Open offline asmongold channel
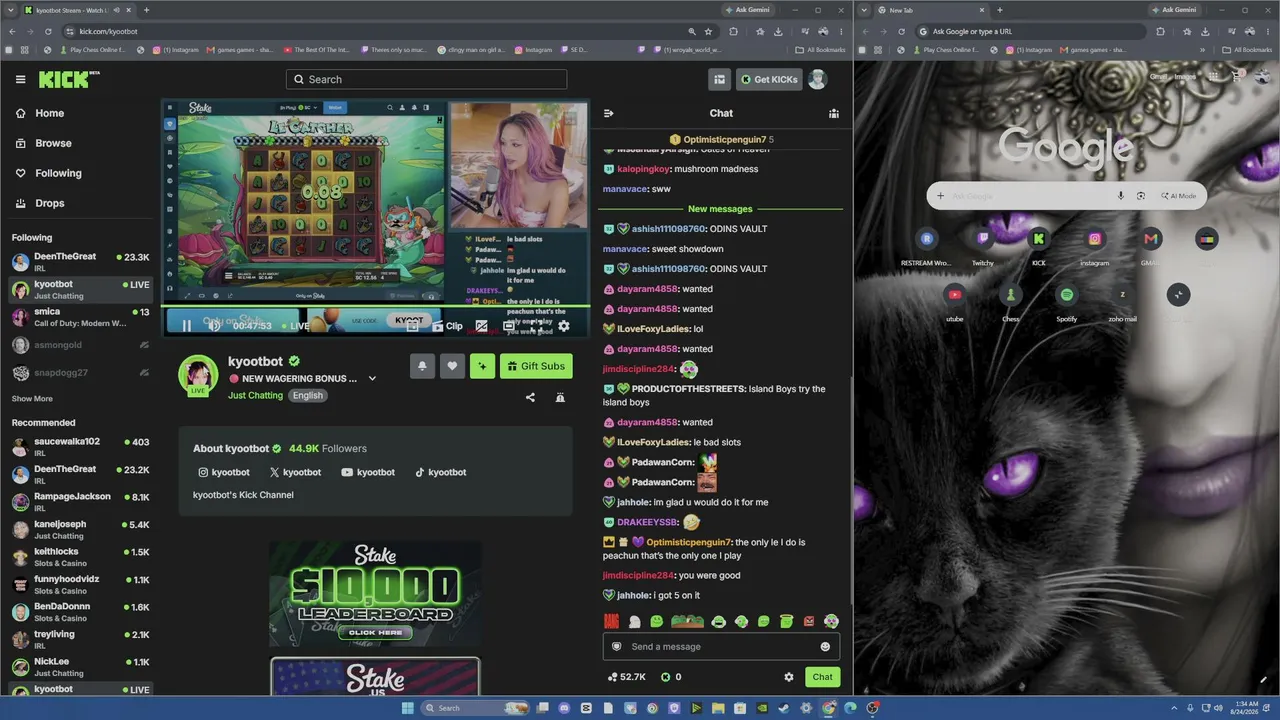This screenshot has height=720, width=1280. [x=80, y=345]
